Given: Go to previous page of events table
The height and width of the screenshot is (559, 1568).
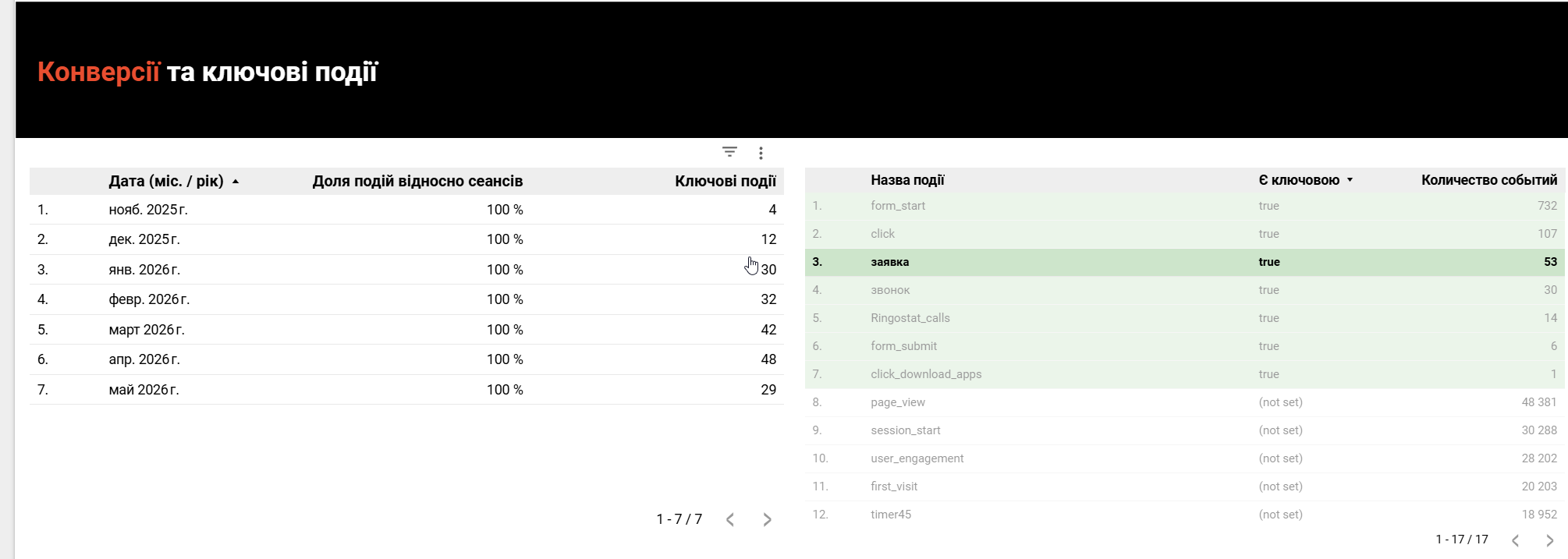Looking at the screenshot, I should tap(1515, 540).
